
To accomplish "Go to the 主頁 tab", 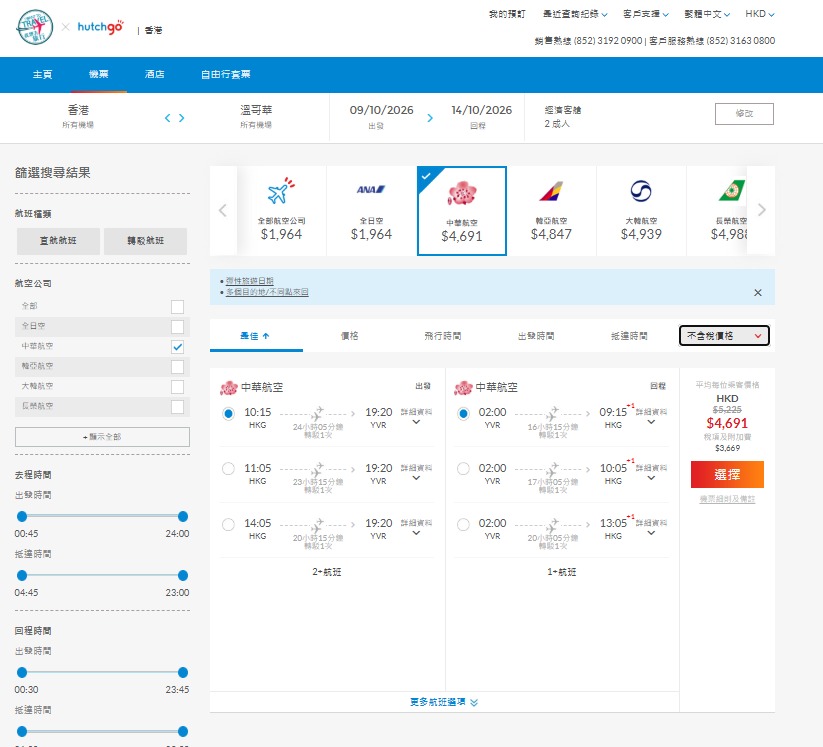I will (x=43, y=75).
